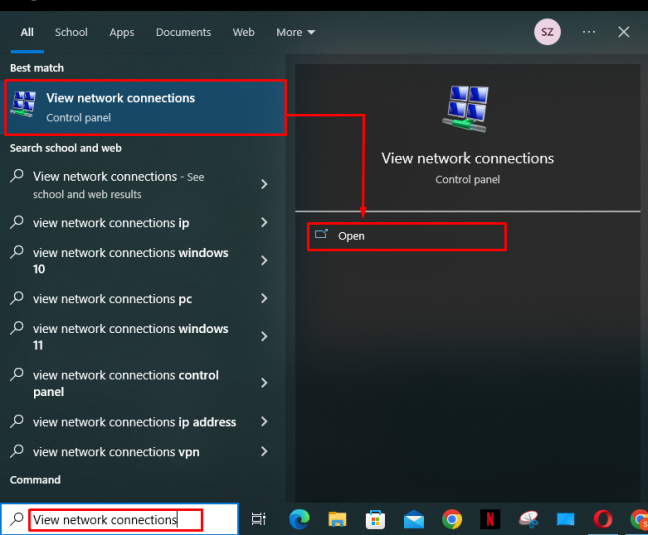Switch to the Web search tab
Screen dimensions: 648x535
(x=243, y=32)
